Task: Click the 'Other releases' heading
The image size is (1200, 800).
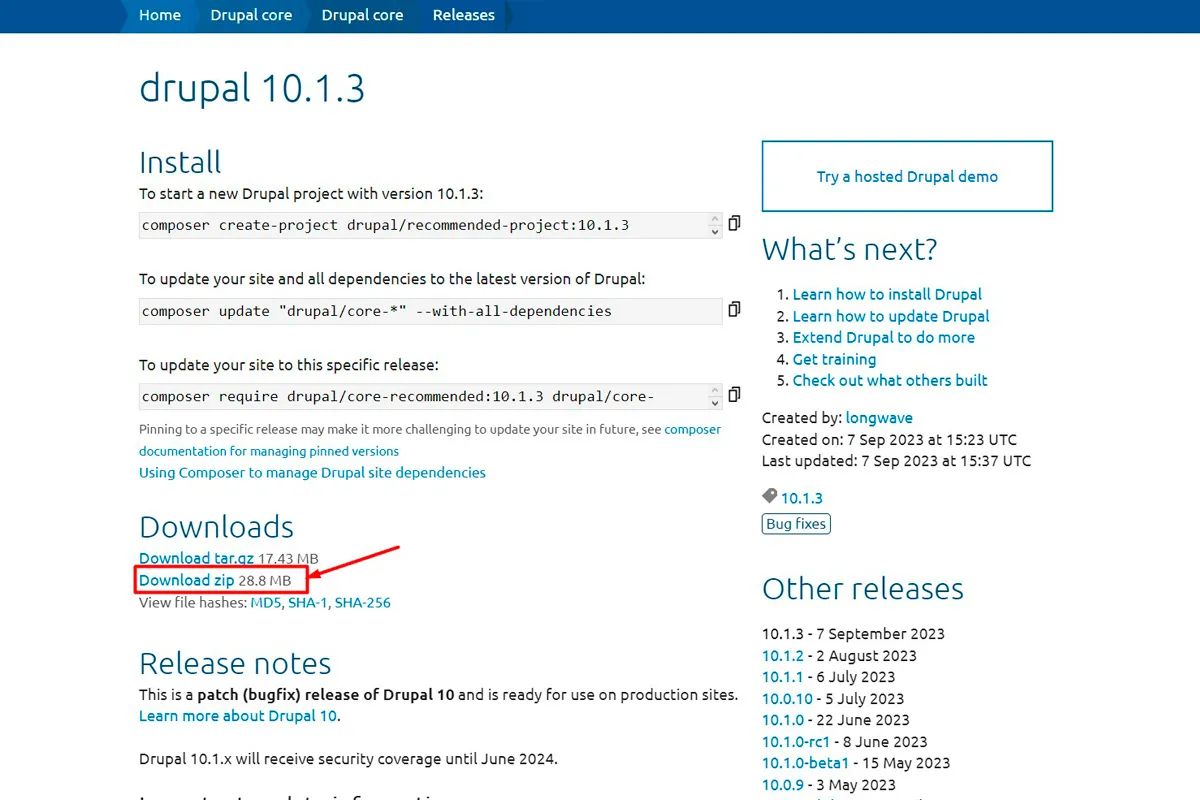Action: [x=863, y=589]
